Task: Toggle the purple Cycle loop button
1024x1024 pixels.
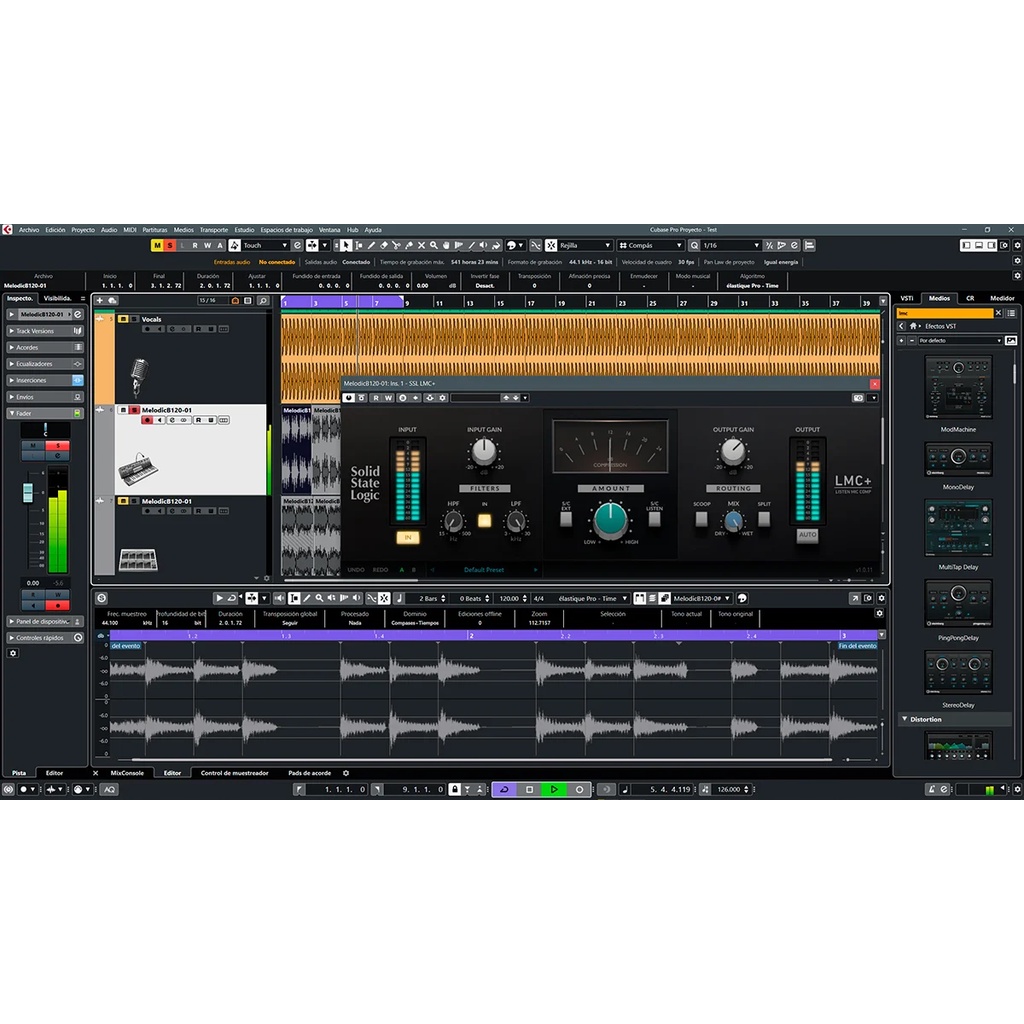Action: pos(504,790)
